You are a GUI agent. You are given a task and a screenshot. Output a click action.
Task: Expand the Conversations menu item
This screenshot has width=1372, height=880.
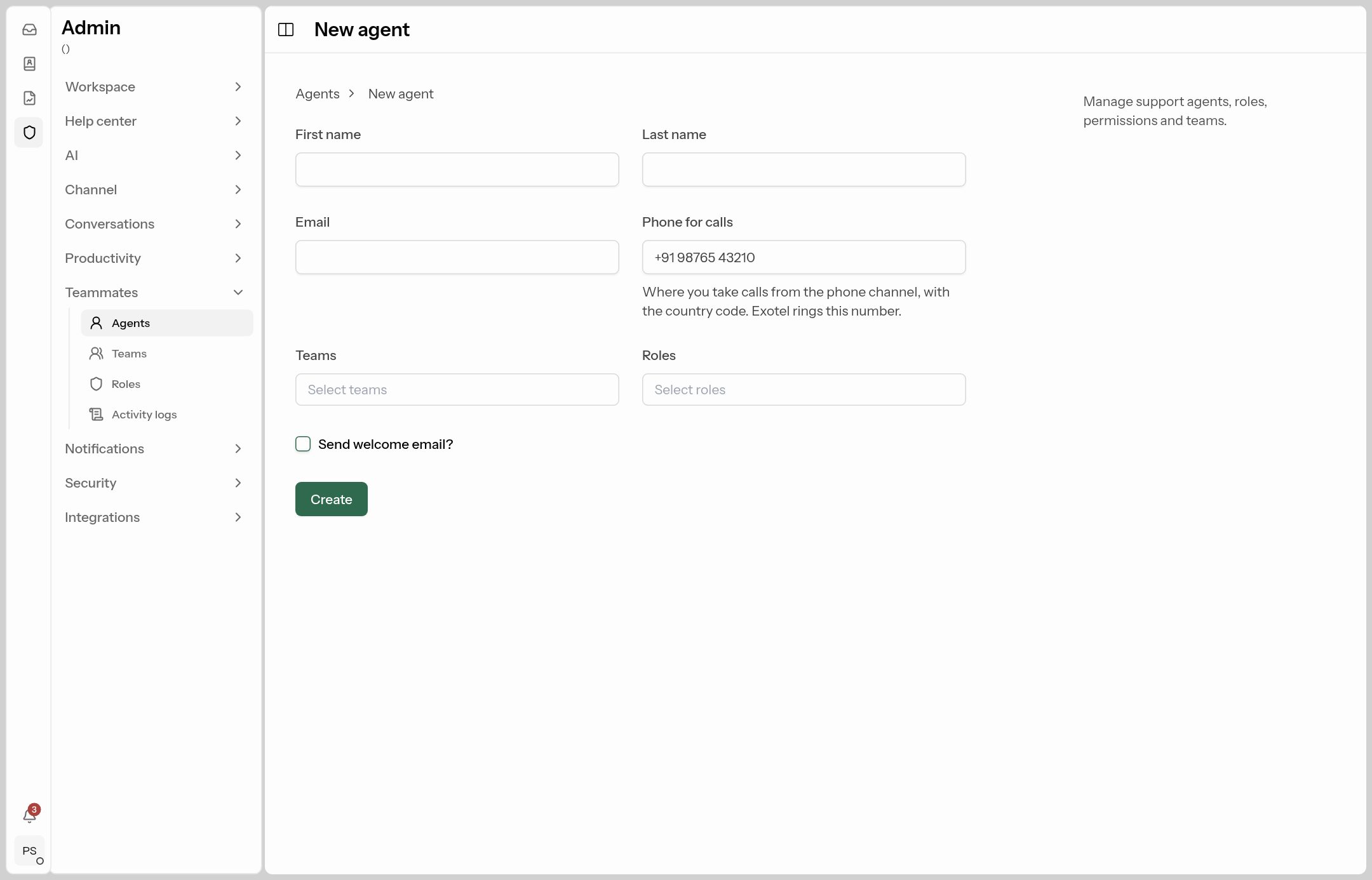154,224
